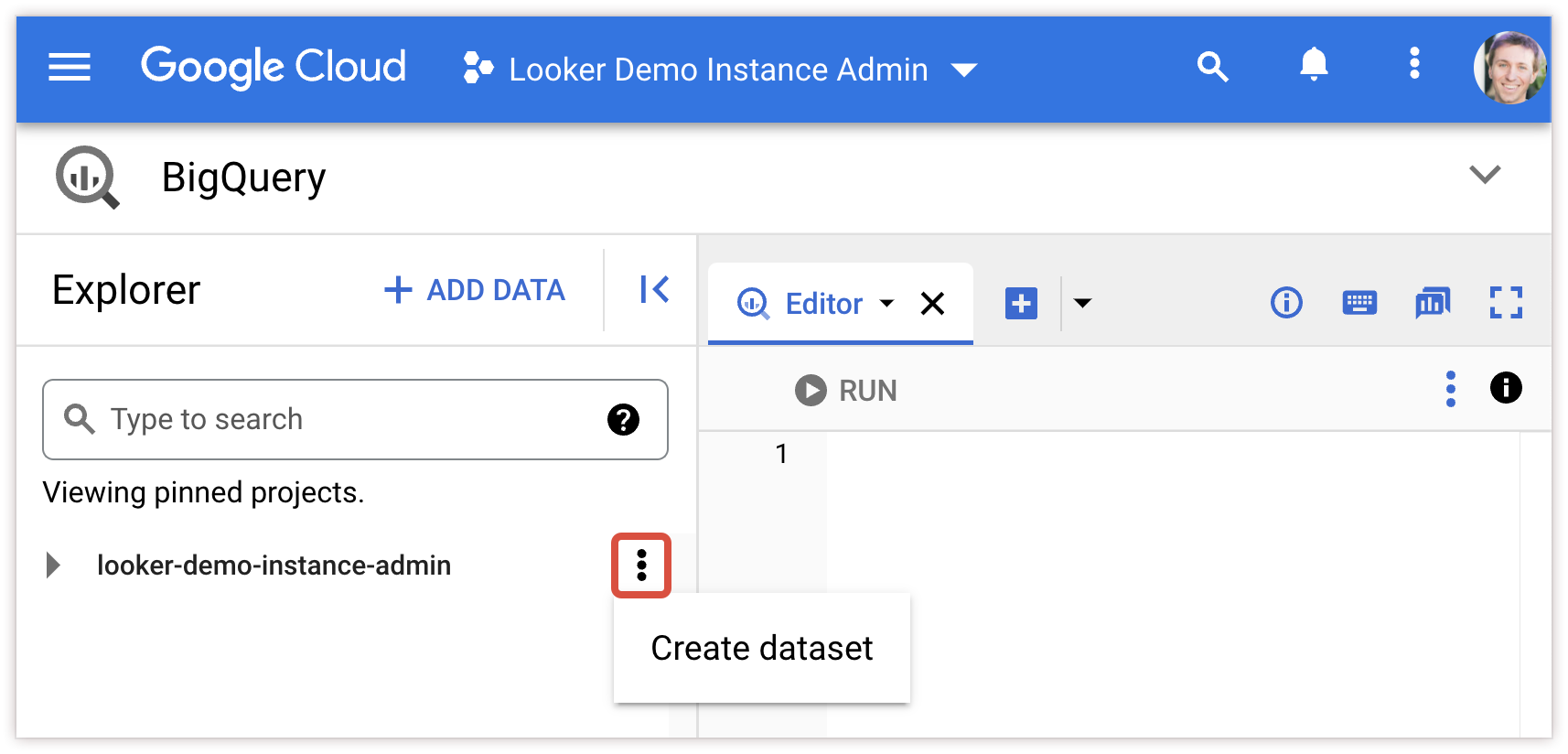Screen dimensions: 1568x754
Task: Select Create dataset from the menu
Action: pos(761,648)
